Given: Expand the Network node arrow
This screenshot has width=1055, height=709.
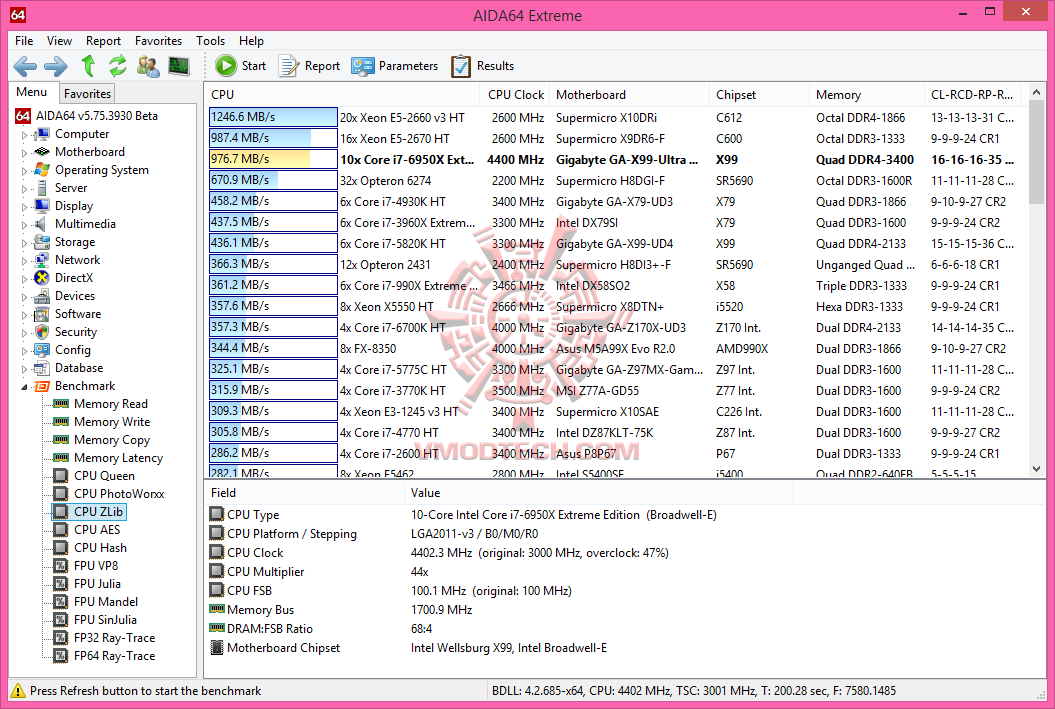Looking at the screenshot, I should pyautogui.click(x=25, y=260).
